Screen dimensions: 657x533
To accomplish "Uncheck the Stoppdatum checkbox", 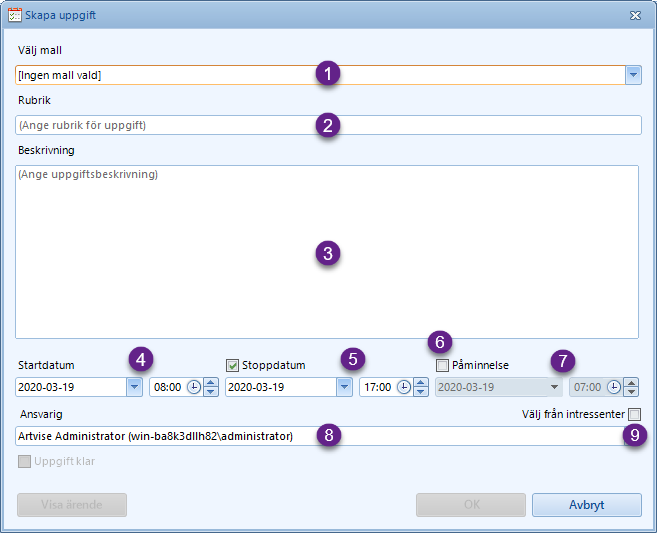I will (232, 365).
